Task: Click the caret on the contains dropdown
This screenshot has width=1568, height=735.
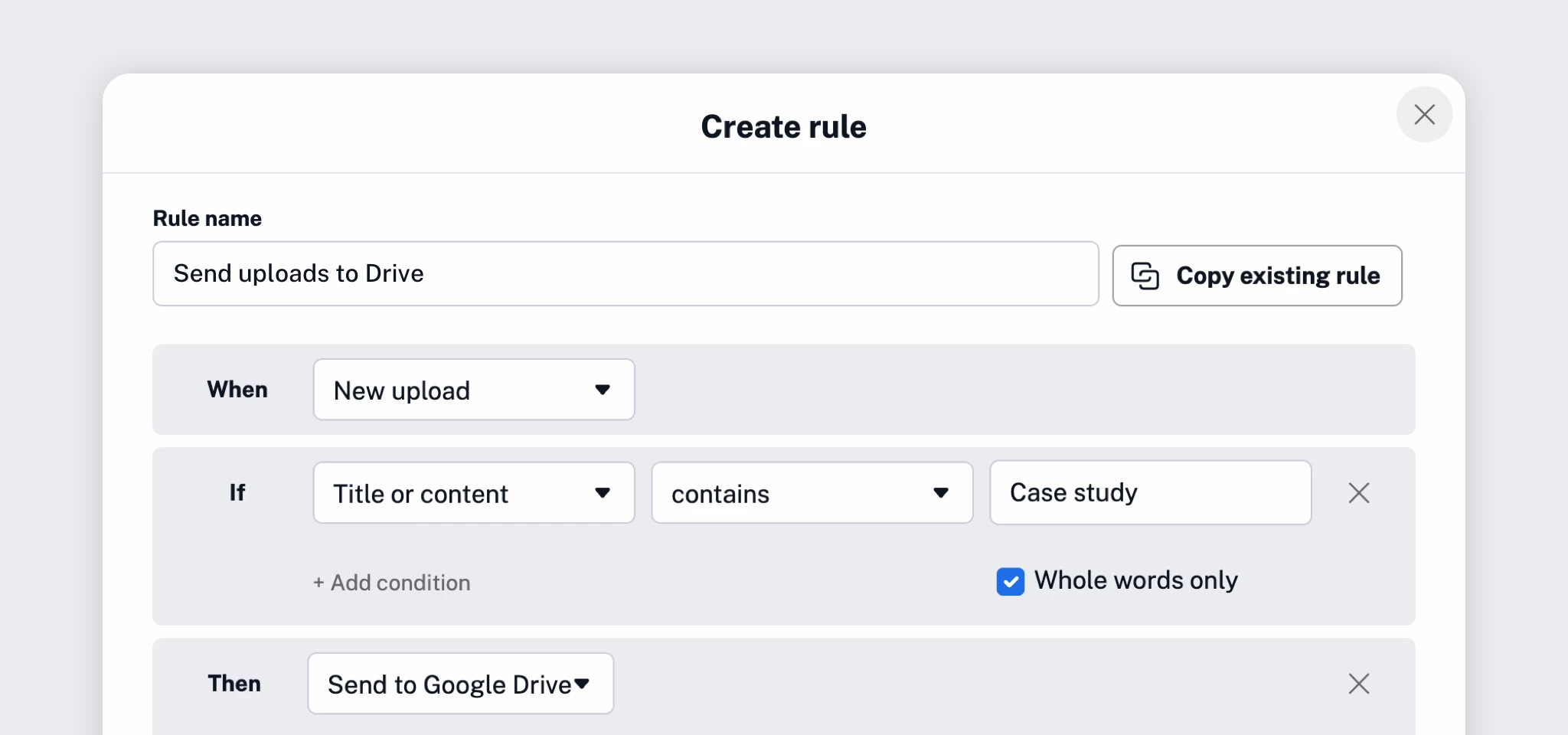Action: [941, 493]
